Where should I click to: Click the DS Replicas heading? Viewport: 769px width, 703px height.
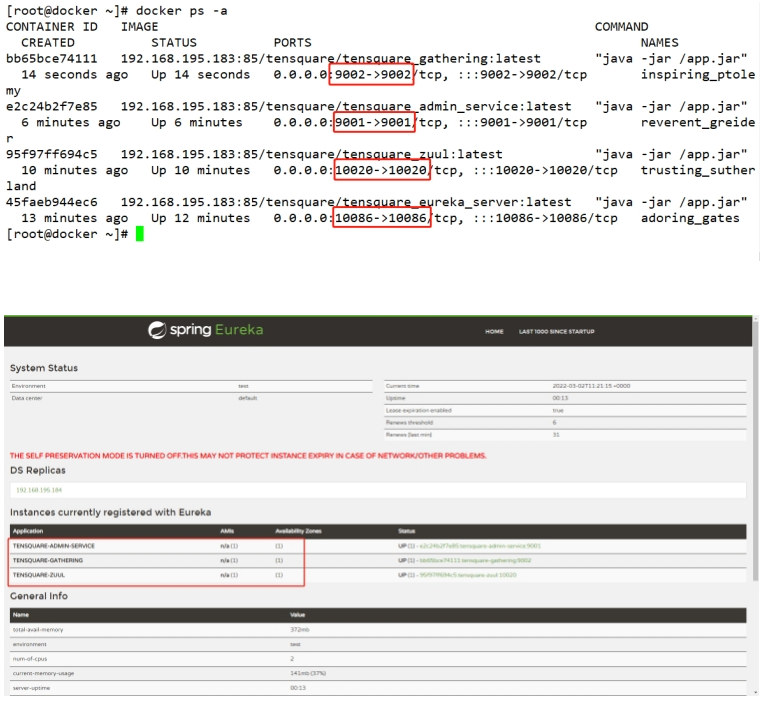coord(38,470)
